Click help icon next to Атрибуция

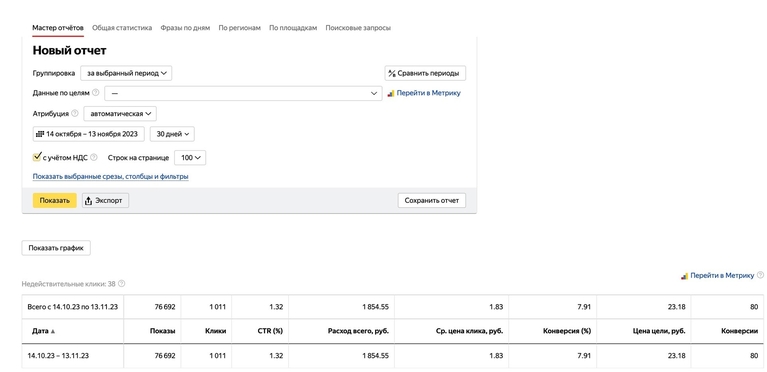pyautogui.click(x=74, y=113)
